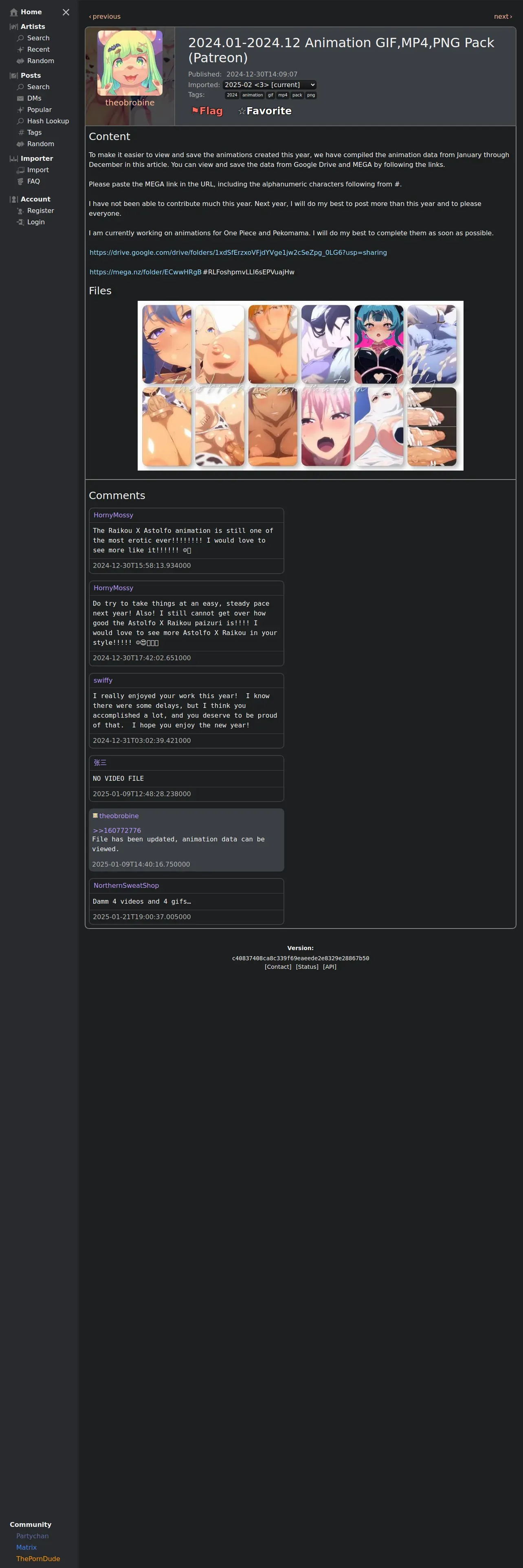523x1568 pixels.
Task: Click icon beside Import link
Action: tap(21, 171)
